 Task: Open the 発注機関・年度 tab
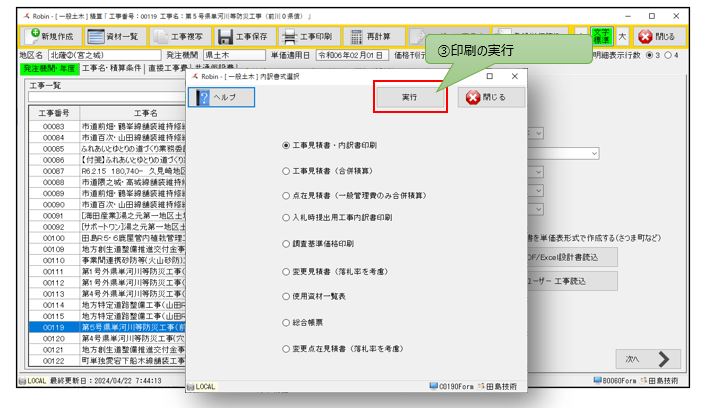point(50,69)
